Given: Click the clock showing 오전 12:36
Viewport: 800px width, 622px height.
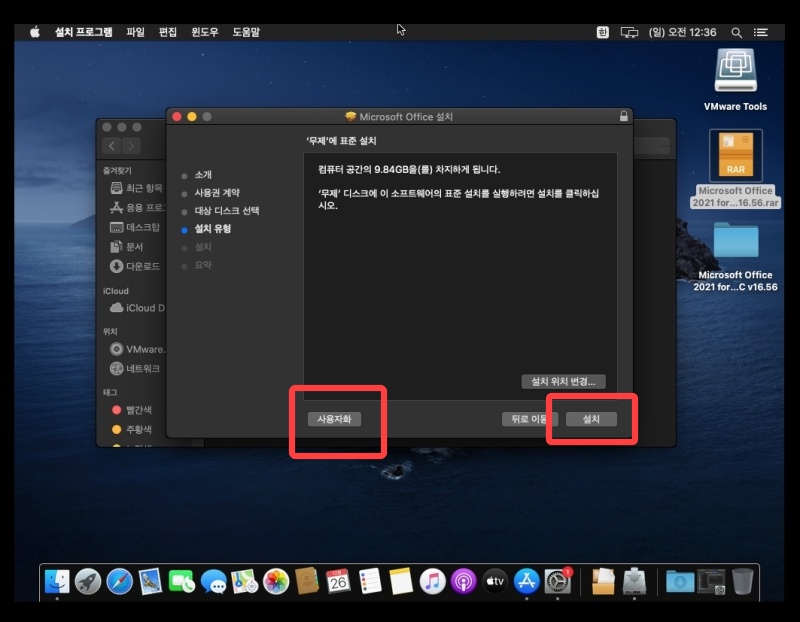Looking at the screenshot, I should tap(682, 32).
